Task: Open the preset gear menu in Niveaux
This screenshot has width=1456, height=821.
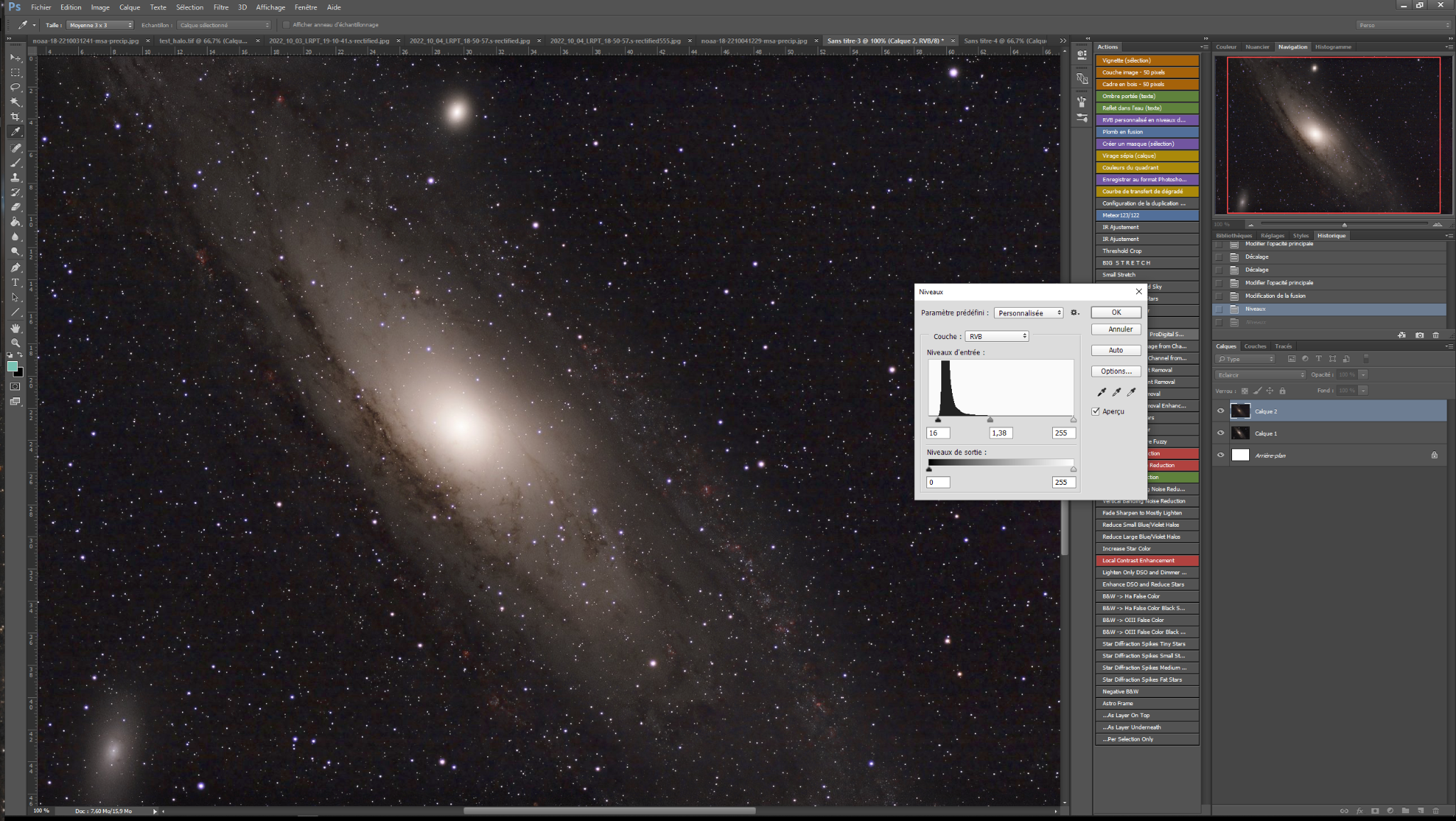Action: [1075, 313]
